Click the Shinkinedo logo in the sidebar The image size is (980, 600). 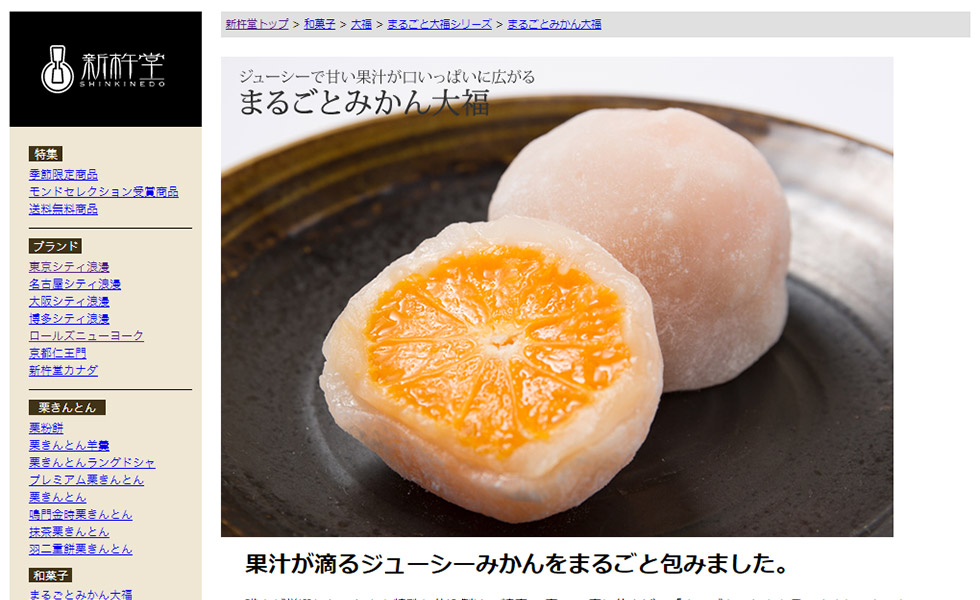(105, 69)
